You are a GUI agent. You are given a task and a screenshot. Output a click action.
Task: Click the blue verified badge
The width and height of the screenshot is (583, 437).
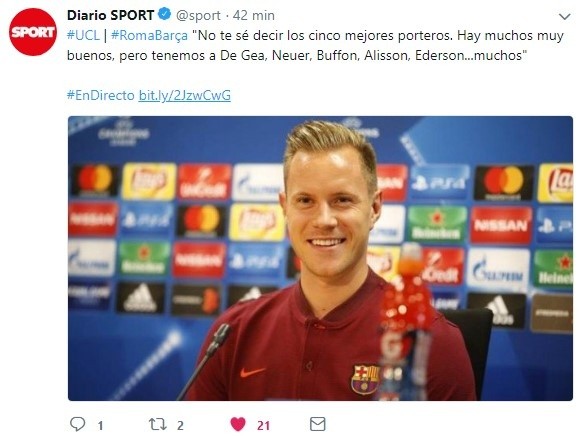click(x=165, y=15)
